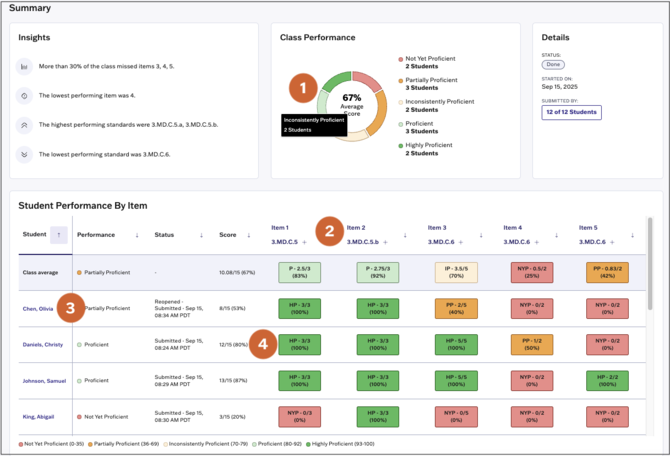Click the highest performing standards up-chevron icon
The width and height of the screenshot is (670, 456).
point(24,125)
